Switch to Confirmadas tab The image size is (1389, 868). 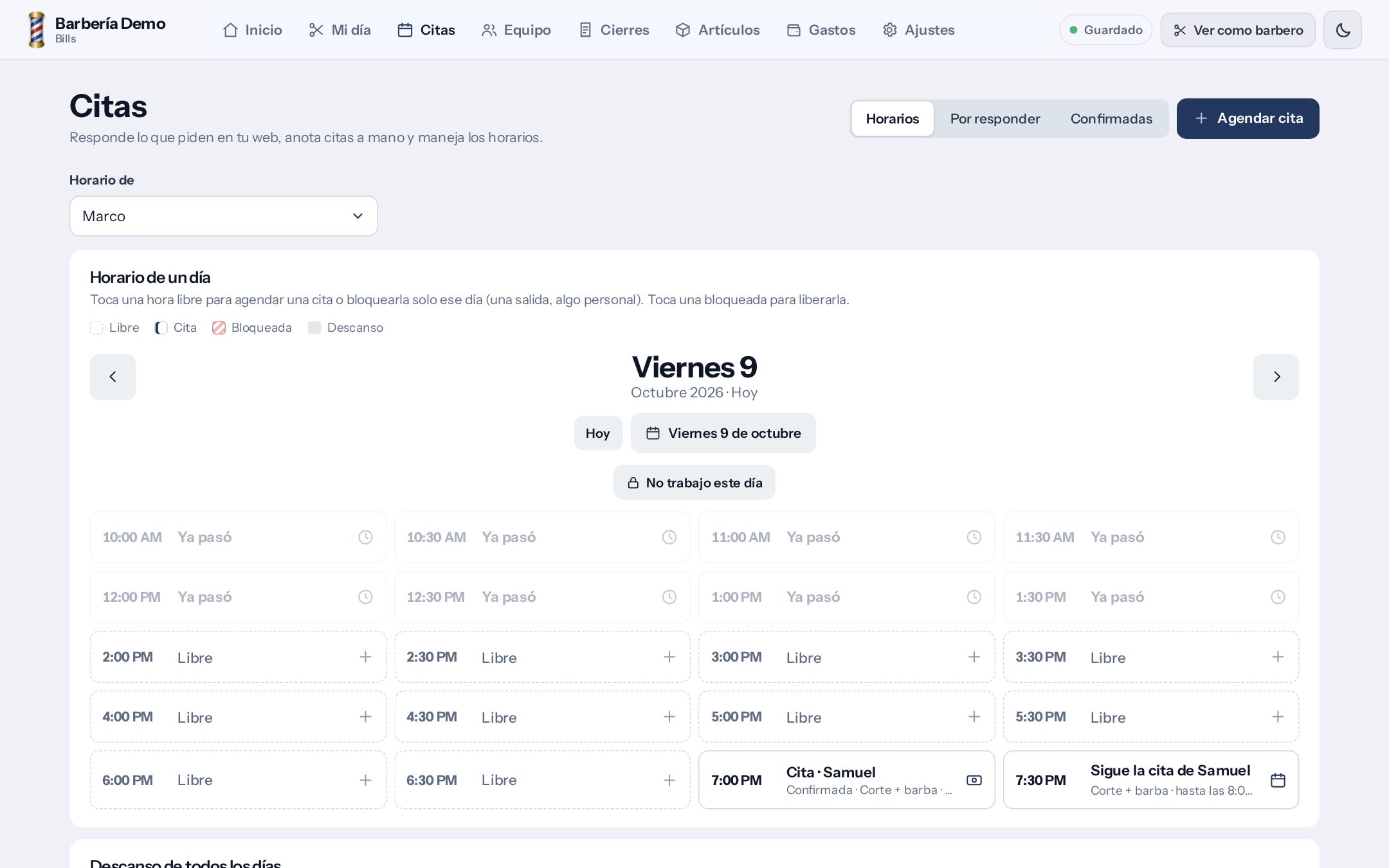click(1111, 119)
